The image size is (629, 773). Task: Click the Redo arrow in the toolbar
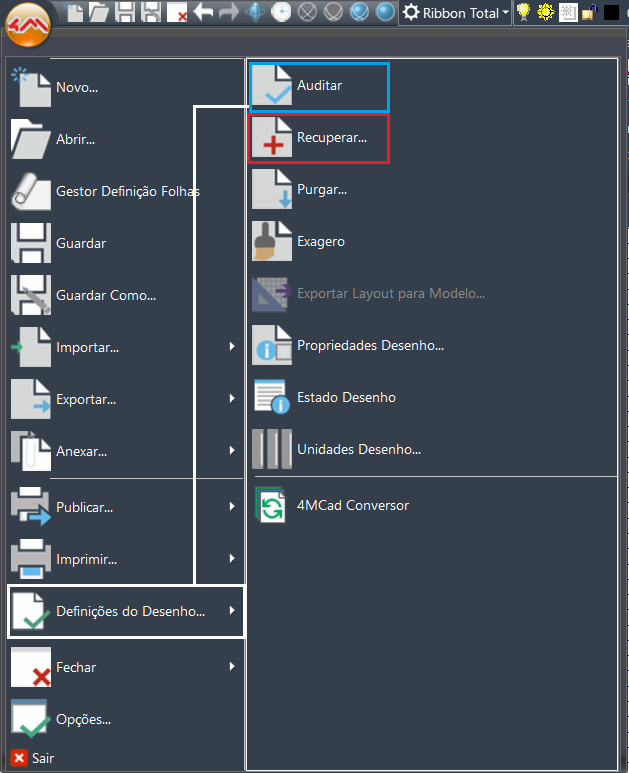coord(229,12)
